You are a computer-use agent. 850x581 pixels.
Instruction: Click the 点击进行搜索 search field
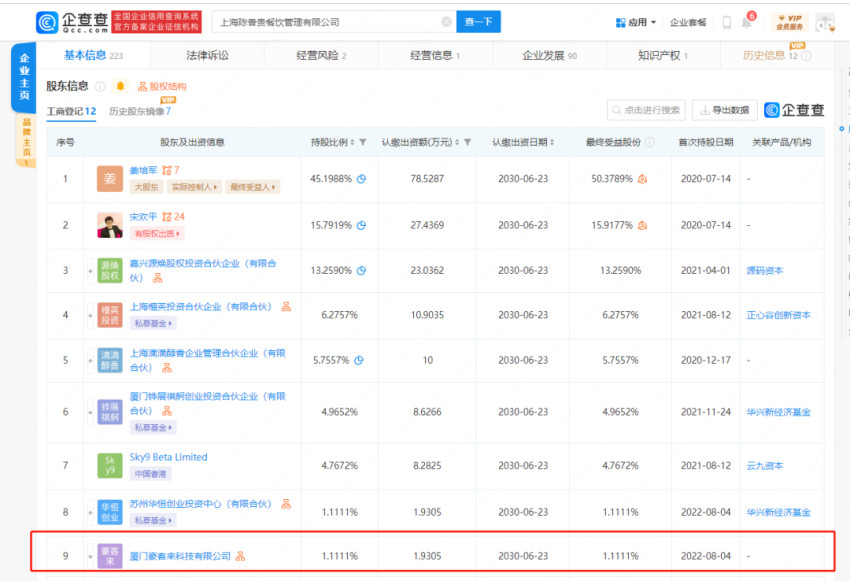pos(646,110)
